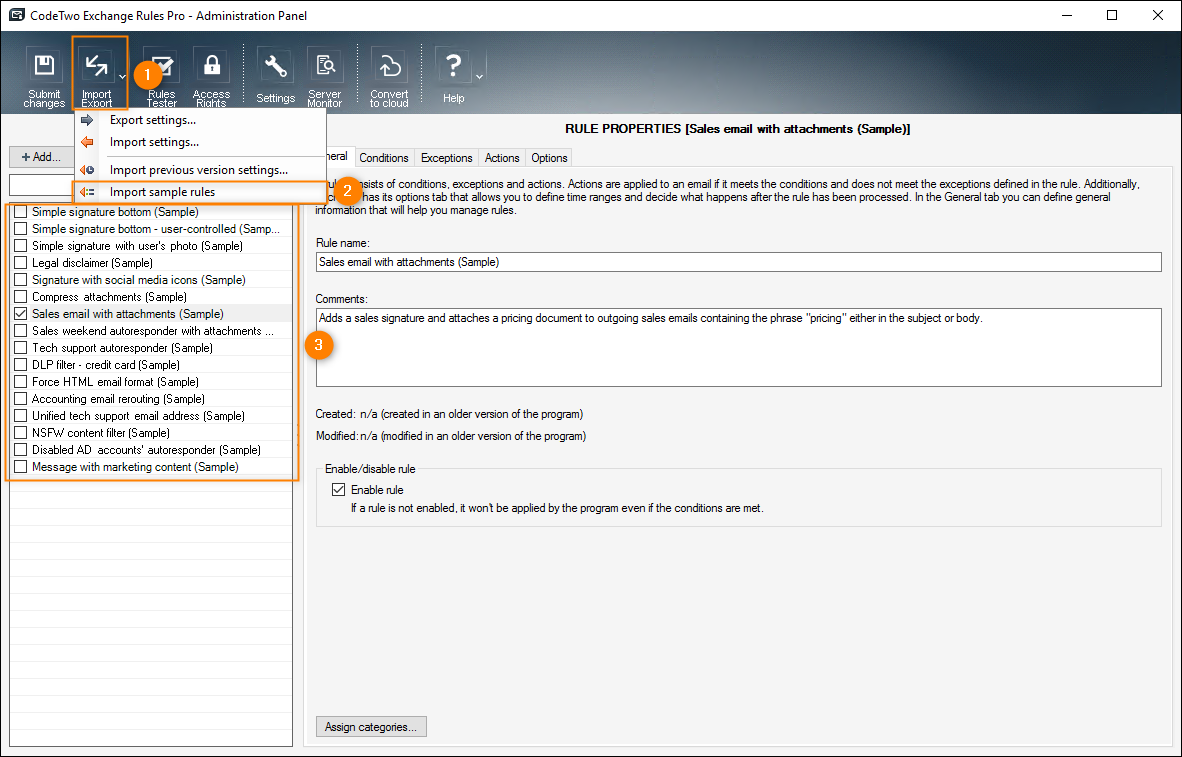
Task: Select 'Force HTML email format (Sample)' rule name
Action: (x=115, y=382)
